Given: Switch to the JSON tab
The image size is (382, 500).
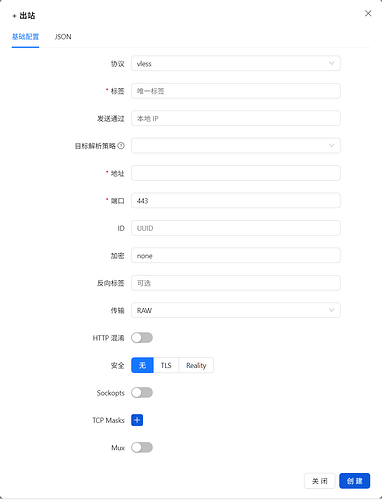Looking at the screenshot, I should (63, 37).
